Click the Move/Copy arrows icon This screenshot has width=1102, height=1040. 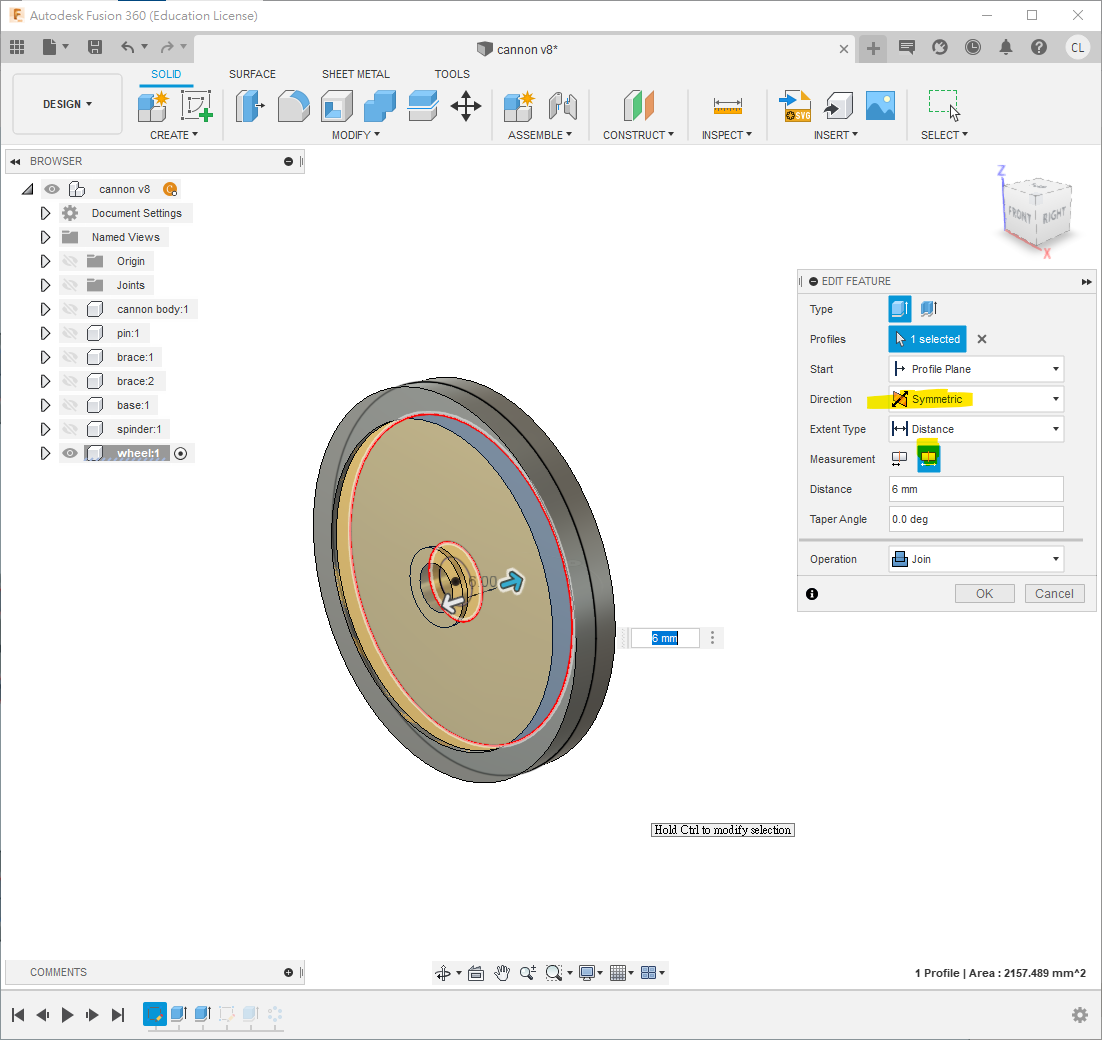pos(466,105)
